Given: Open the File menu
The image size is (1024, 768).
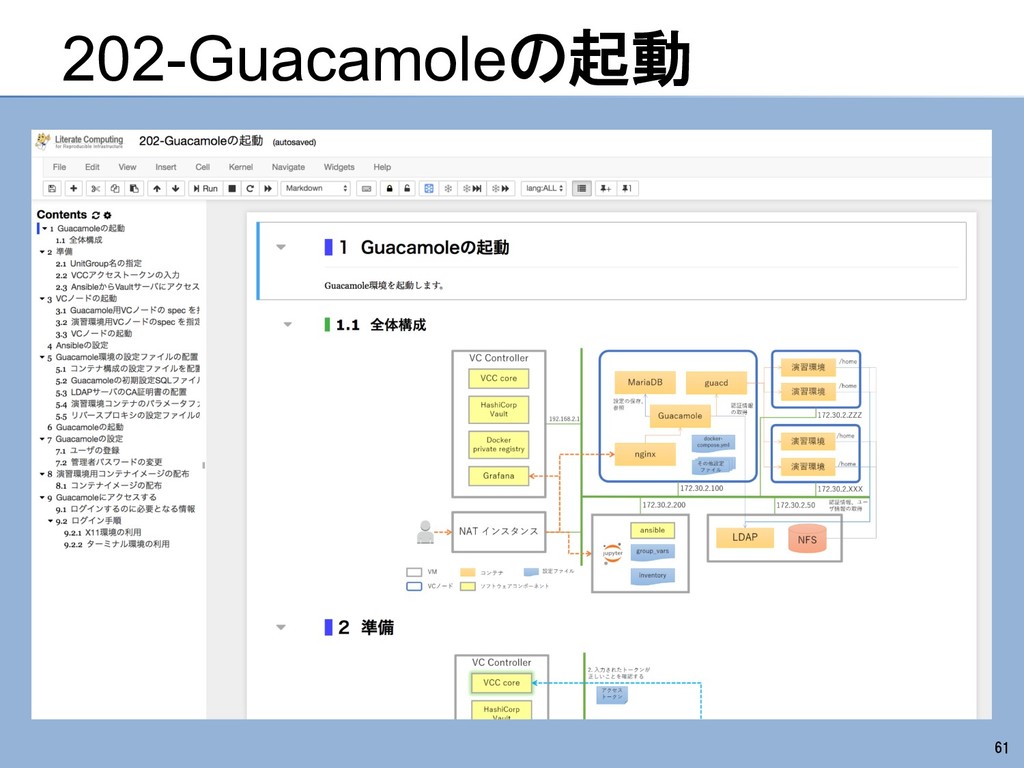Looking at the screenshot, I should click(x=59, y=167).
